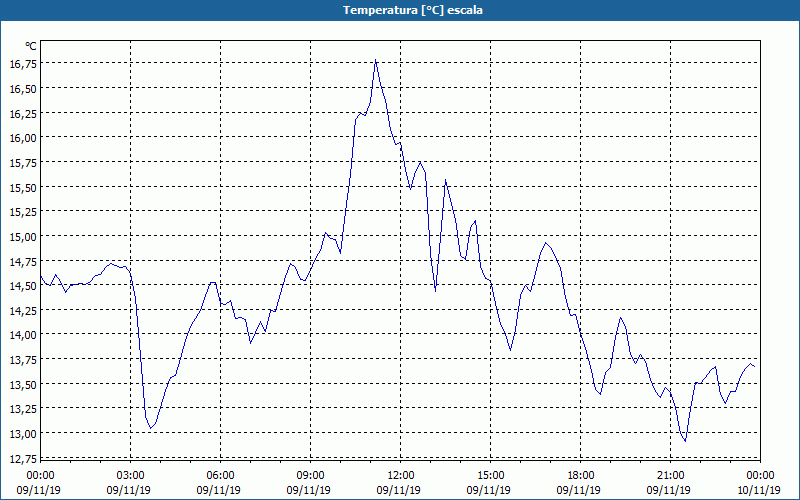Screen dimensions: 800x500
Task: Click the 15:00 time label
Action: [x=490, y=476]
